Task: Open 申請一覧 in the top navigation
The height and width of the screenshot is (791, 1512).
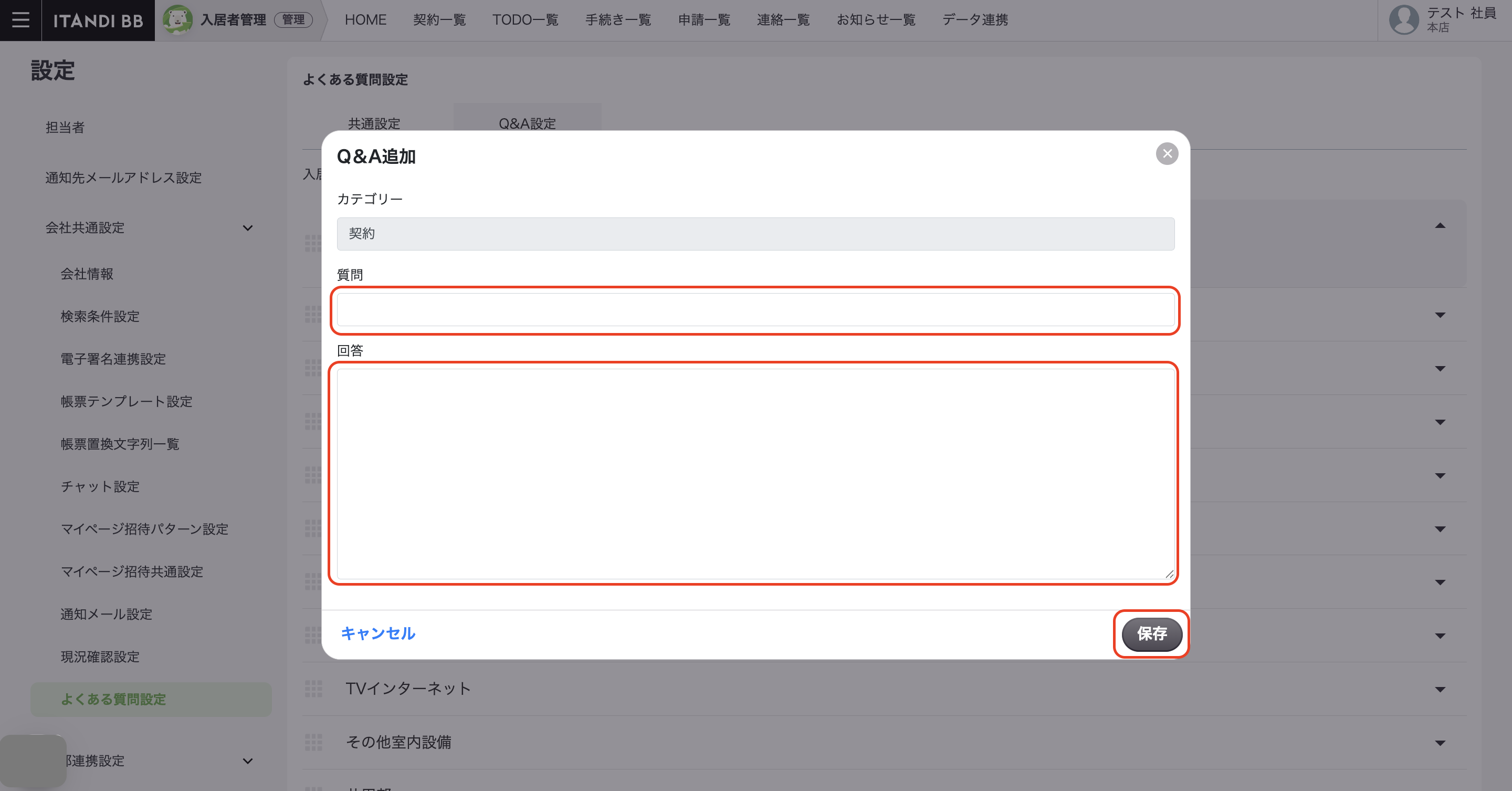Action: (x=703, y=20)
